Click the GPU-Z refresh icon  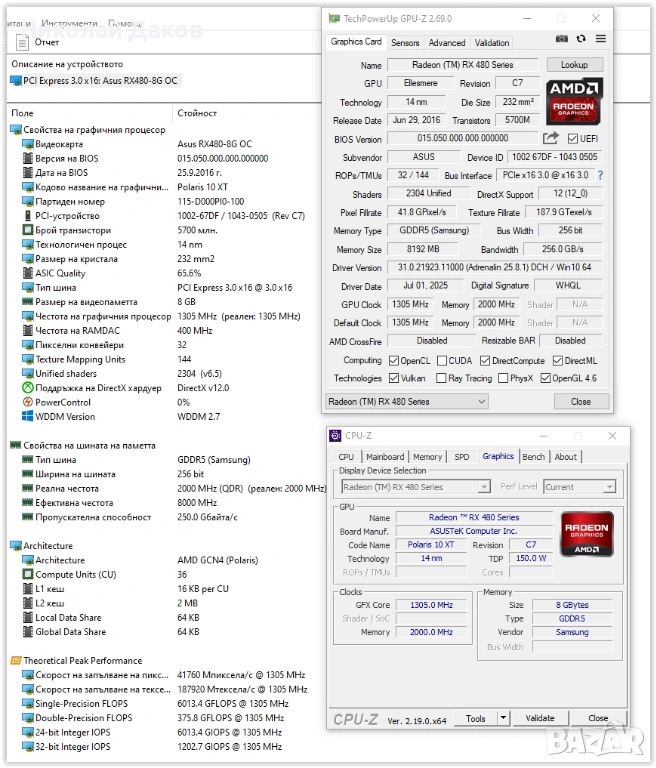(x=580, y=39)
